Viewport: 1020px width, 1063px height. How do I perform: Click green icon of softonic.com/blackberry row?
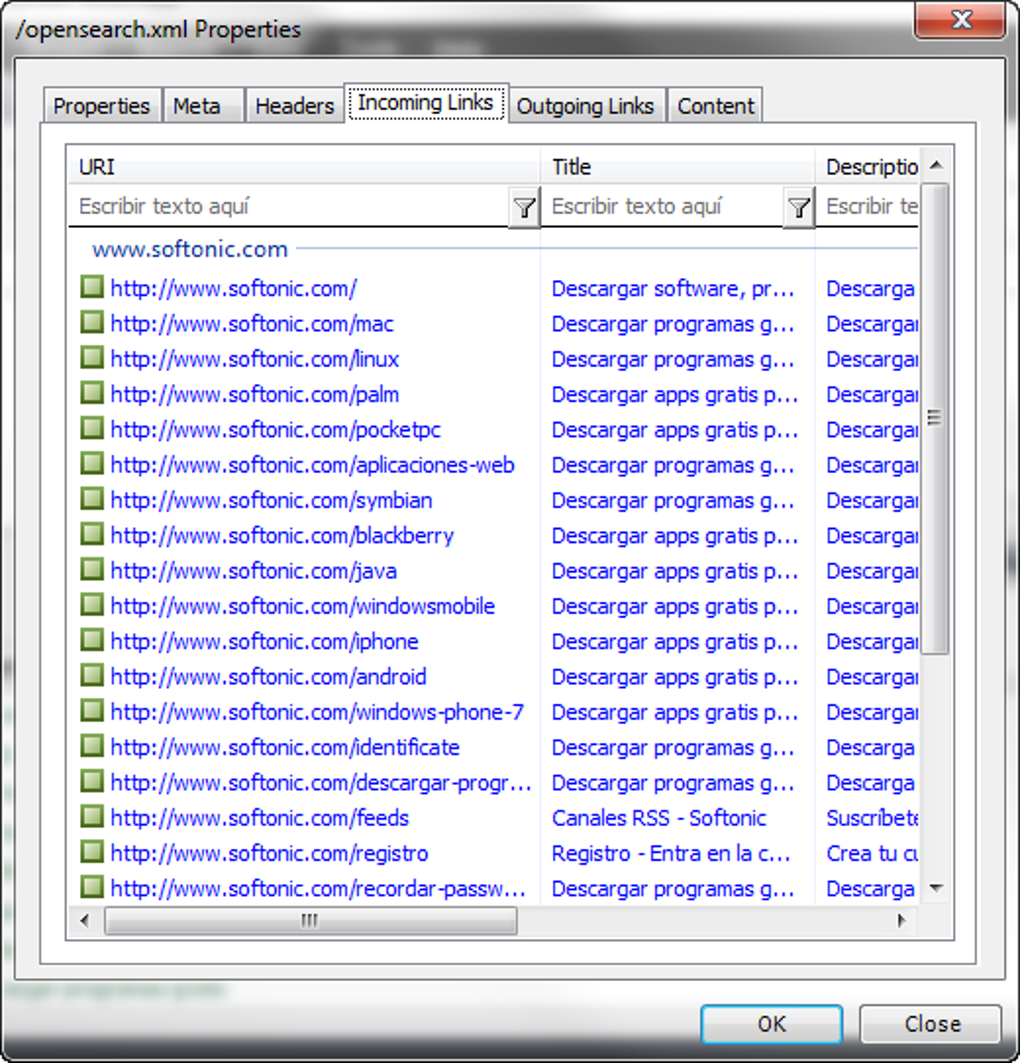(x=91, y=534)
